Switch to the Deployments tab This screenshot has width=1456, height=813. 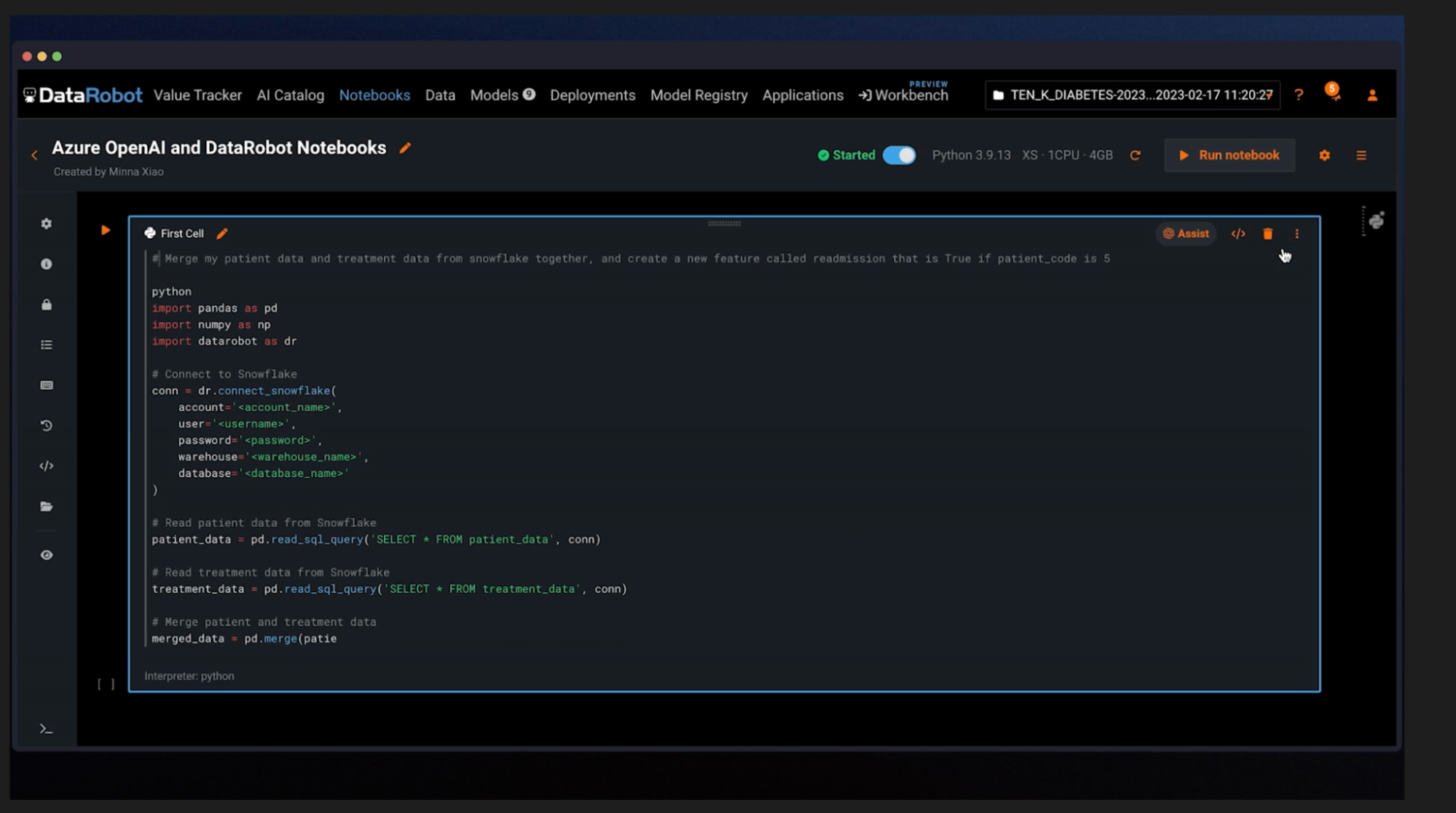click(592, 95)
